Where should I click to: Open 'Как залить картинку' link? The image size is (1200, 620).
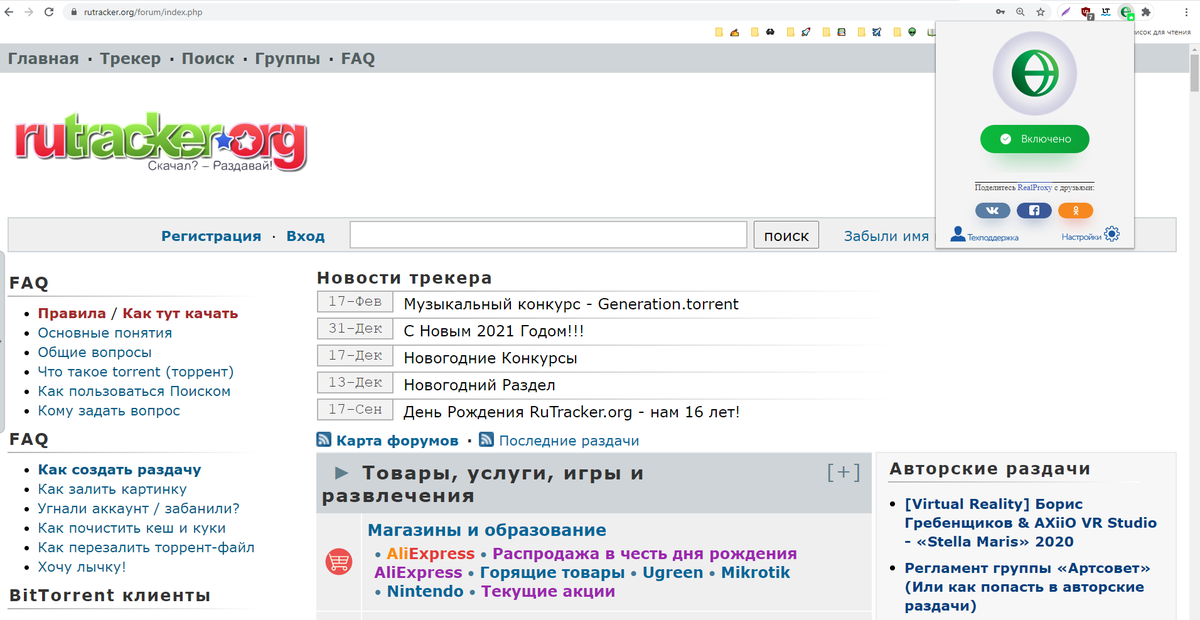112,489
